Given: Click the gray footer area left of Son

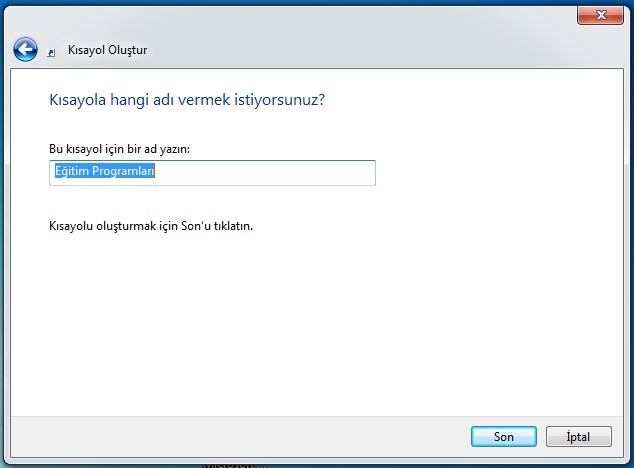Looking at the screenshot, I should pos(250,437).
